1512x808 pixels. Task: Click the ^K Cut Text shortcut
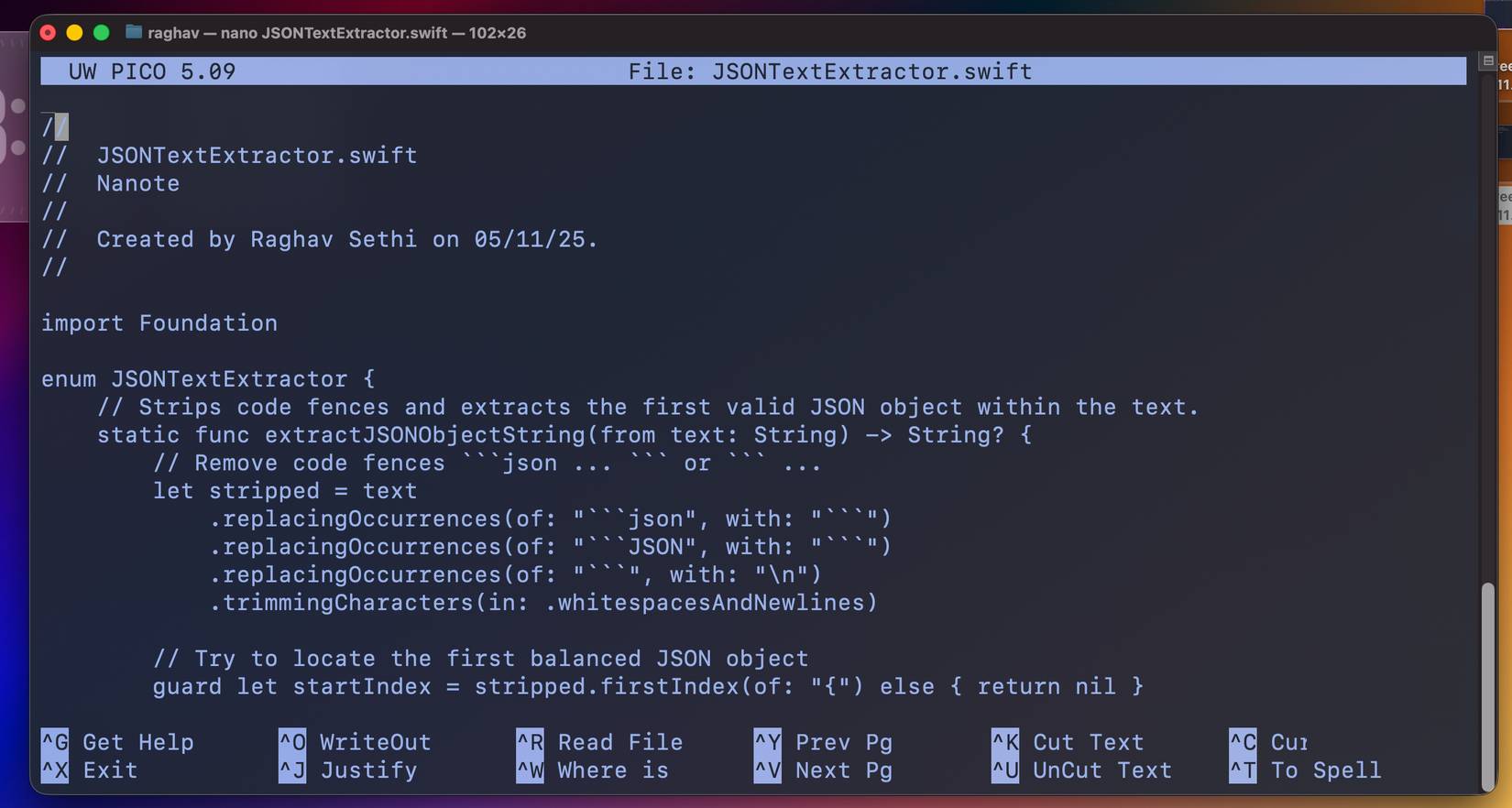point(1068,742)
